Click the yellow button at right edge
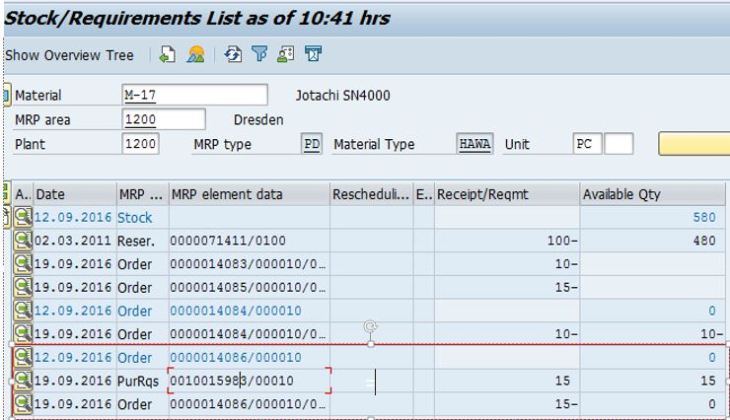The image size is (730, 420). [x=694, y=144]
